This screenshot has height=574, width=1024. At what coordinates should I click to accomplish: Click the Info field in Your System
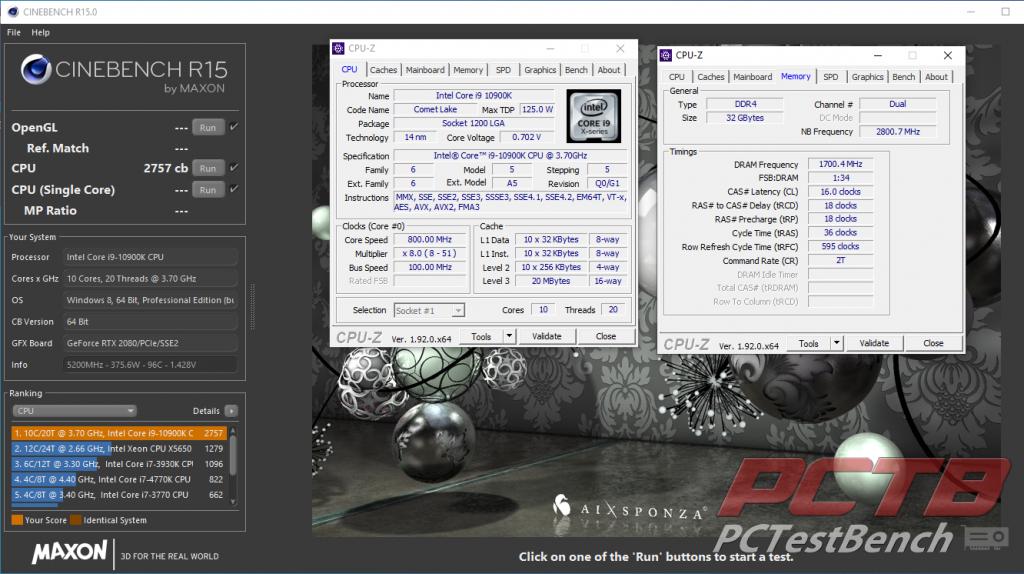150,365
